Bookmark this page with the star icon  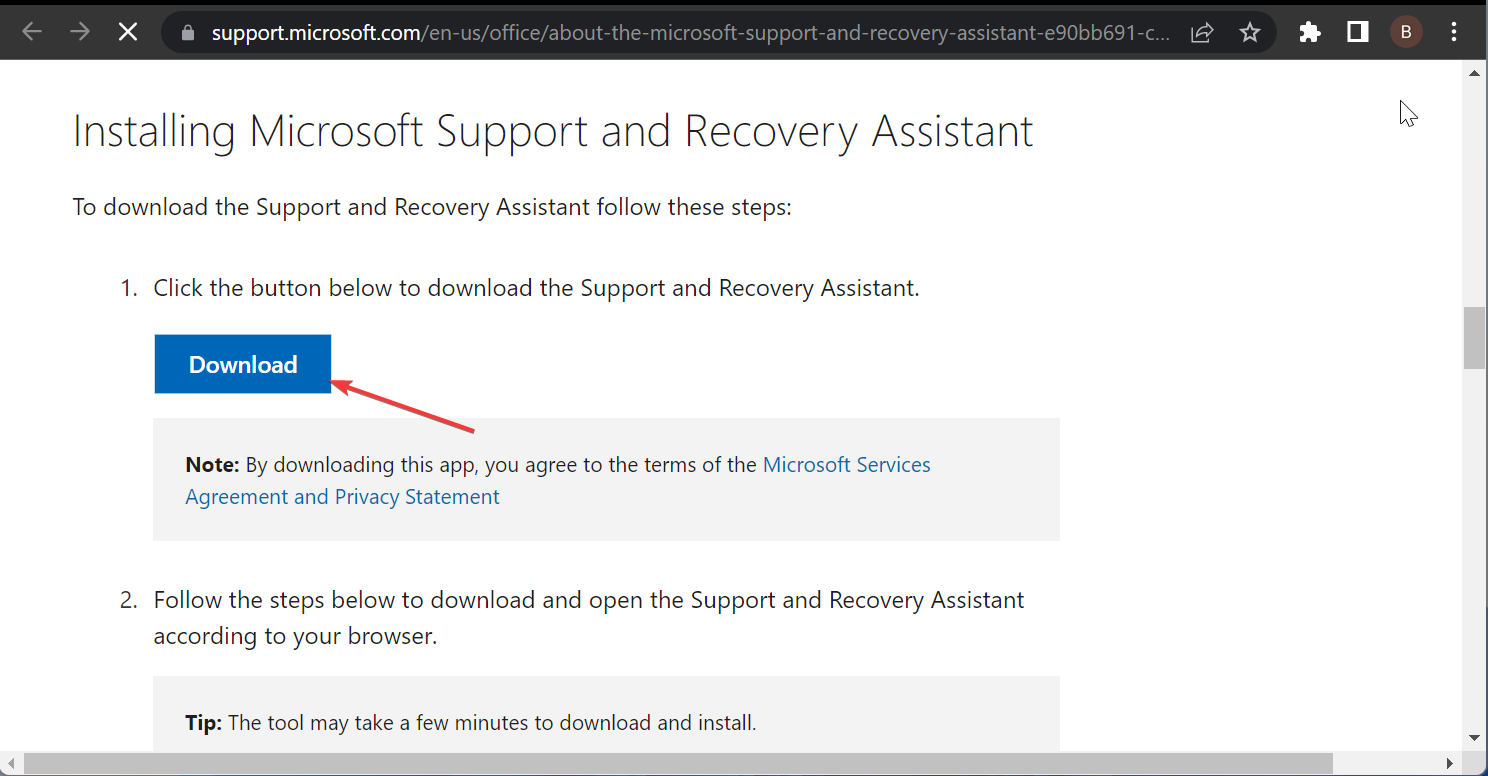[1250, 33]
